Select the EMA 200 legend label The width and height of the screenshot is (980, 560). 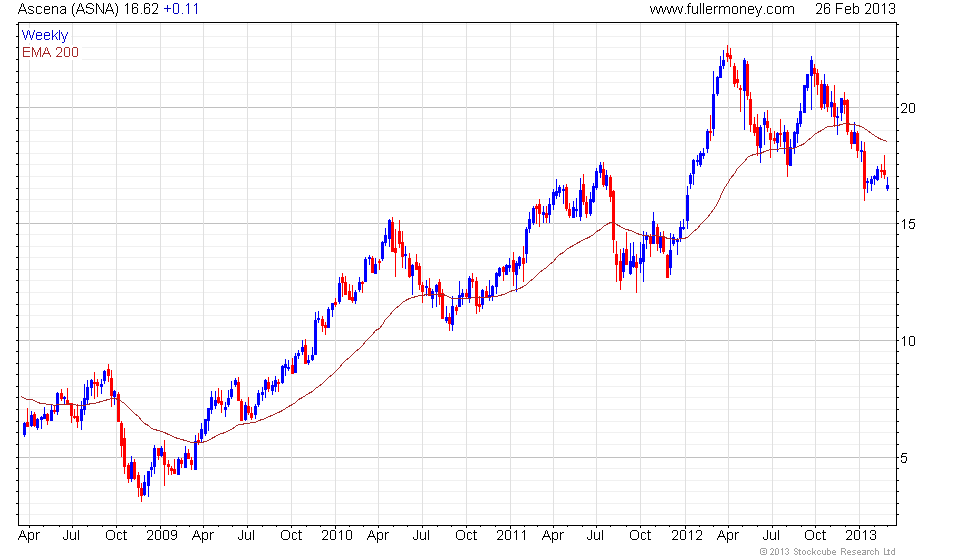point(51,52)
